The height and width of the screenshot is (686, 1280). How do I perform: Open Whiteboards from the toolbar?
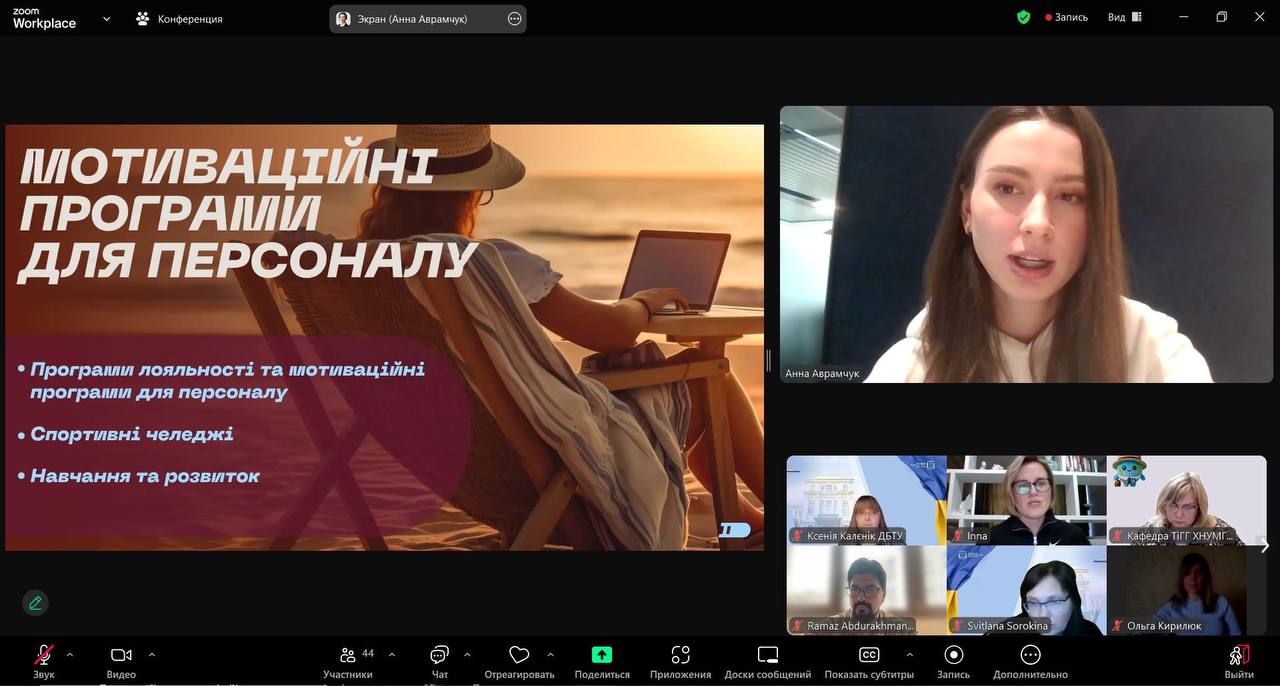coord(767,656)
